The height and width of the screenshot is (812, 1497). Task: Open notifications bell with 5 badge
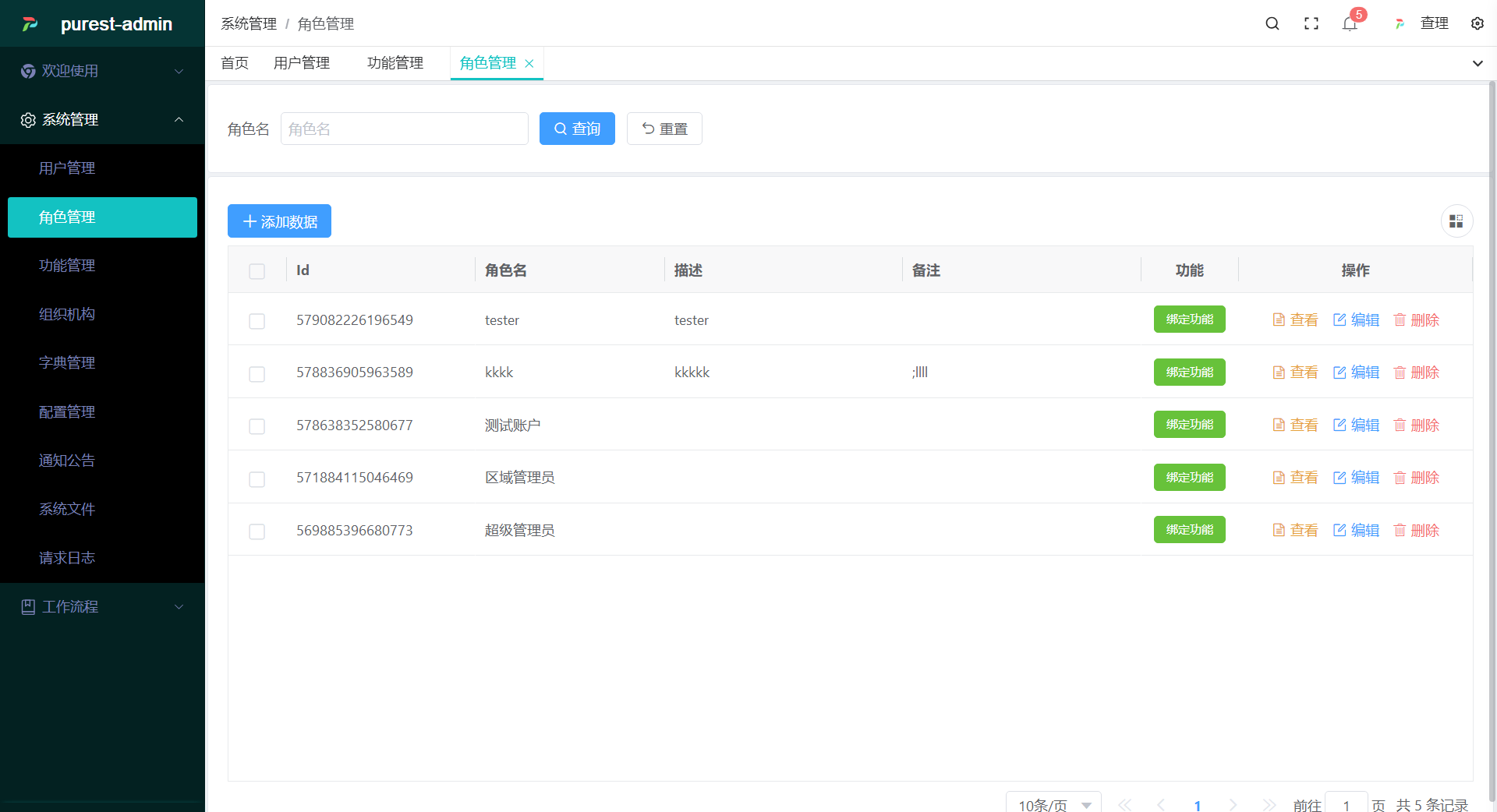1350,23
